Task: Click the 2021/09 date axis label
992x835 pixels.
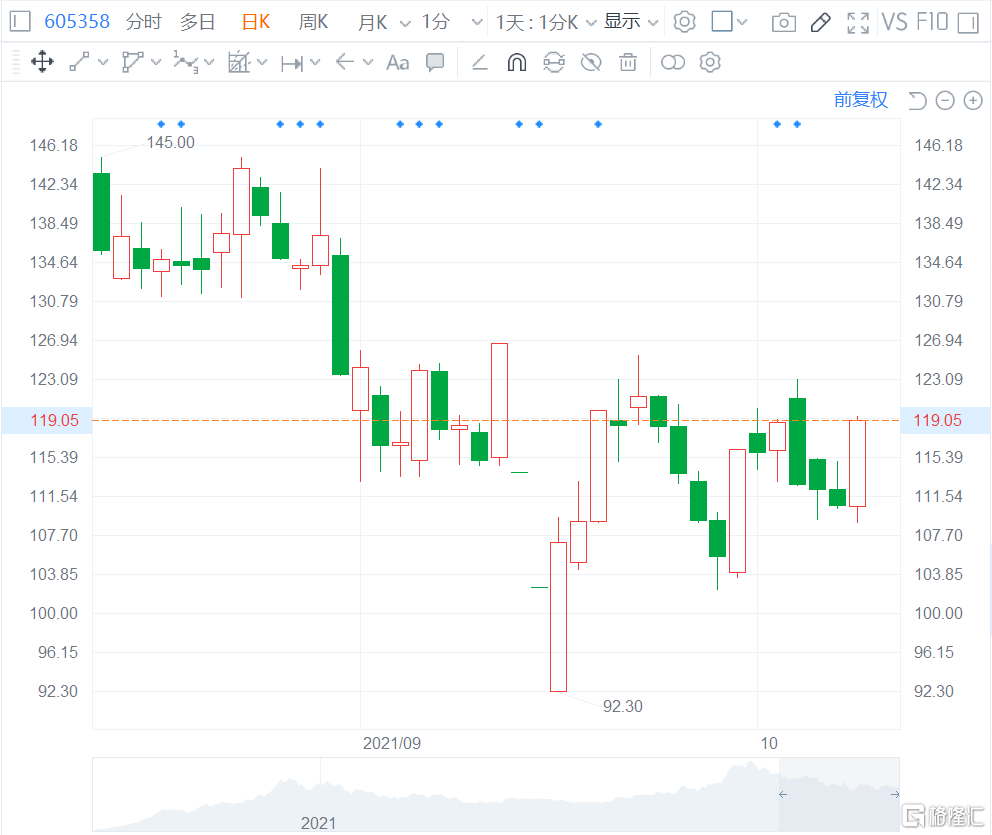Action: click(392, 743)
